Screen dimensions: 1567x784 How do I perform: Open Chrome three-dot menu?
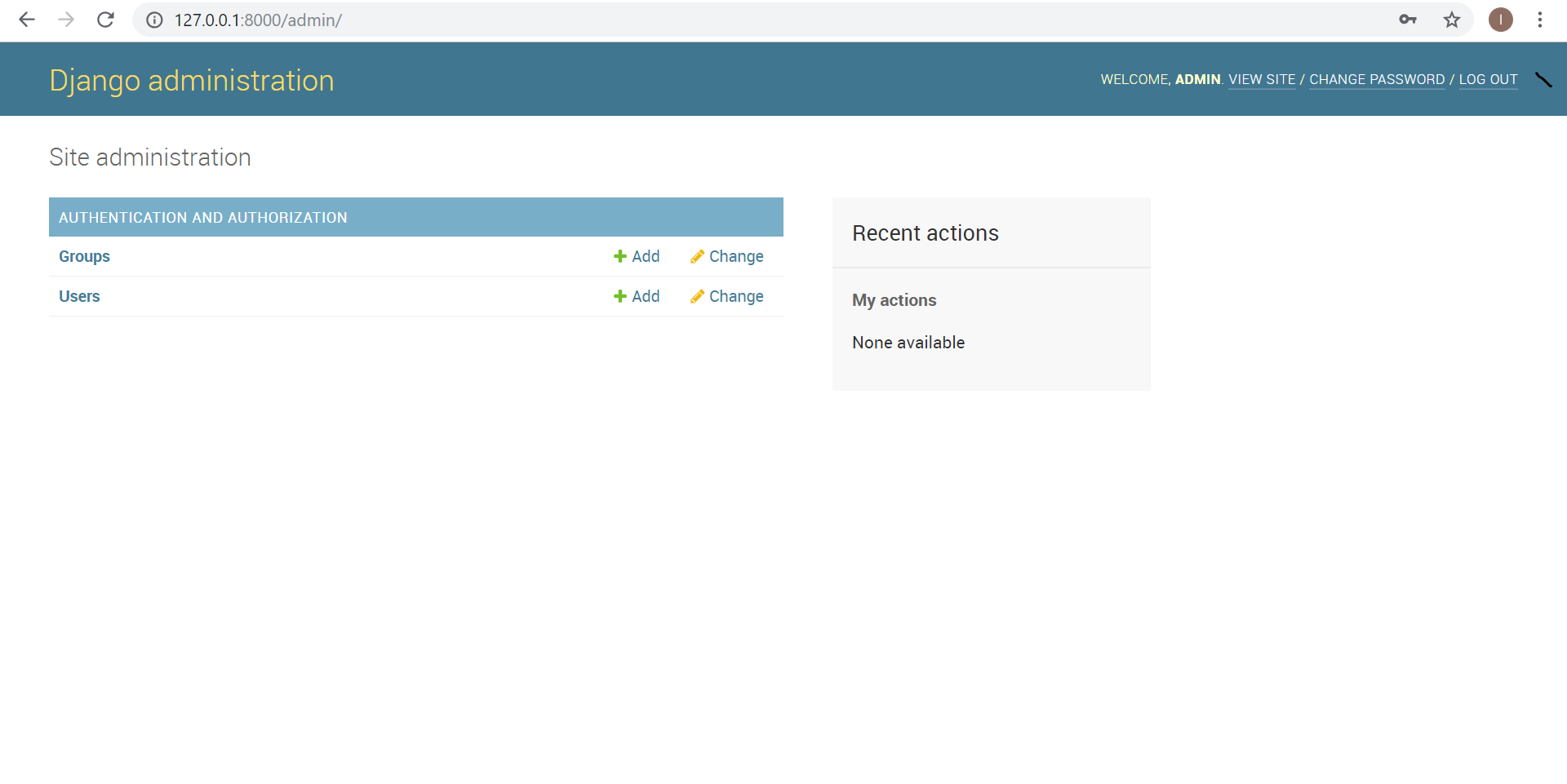pyautogui.click(x=1540, y=20)
